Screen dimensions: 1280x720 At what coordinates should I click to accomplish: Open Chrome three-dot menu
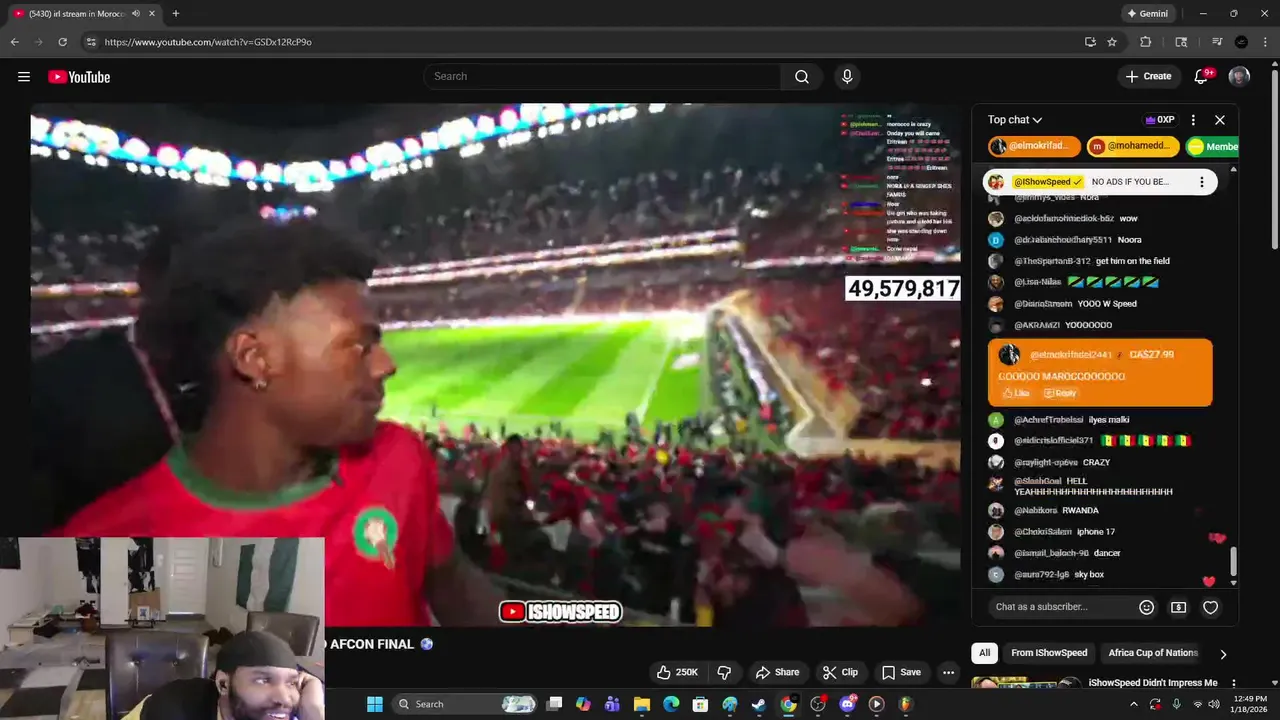click(1266, 42)
